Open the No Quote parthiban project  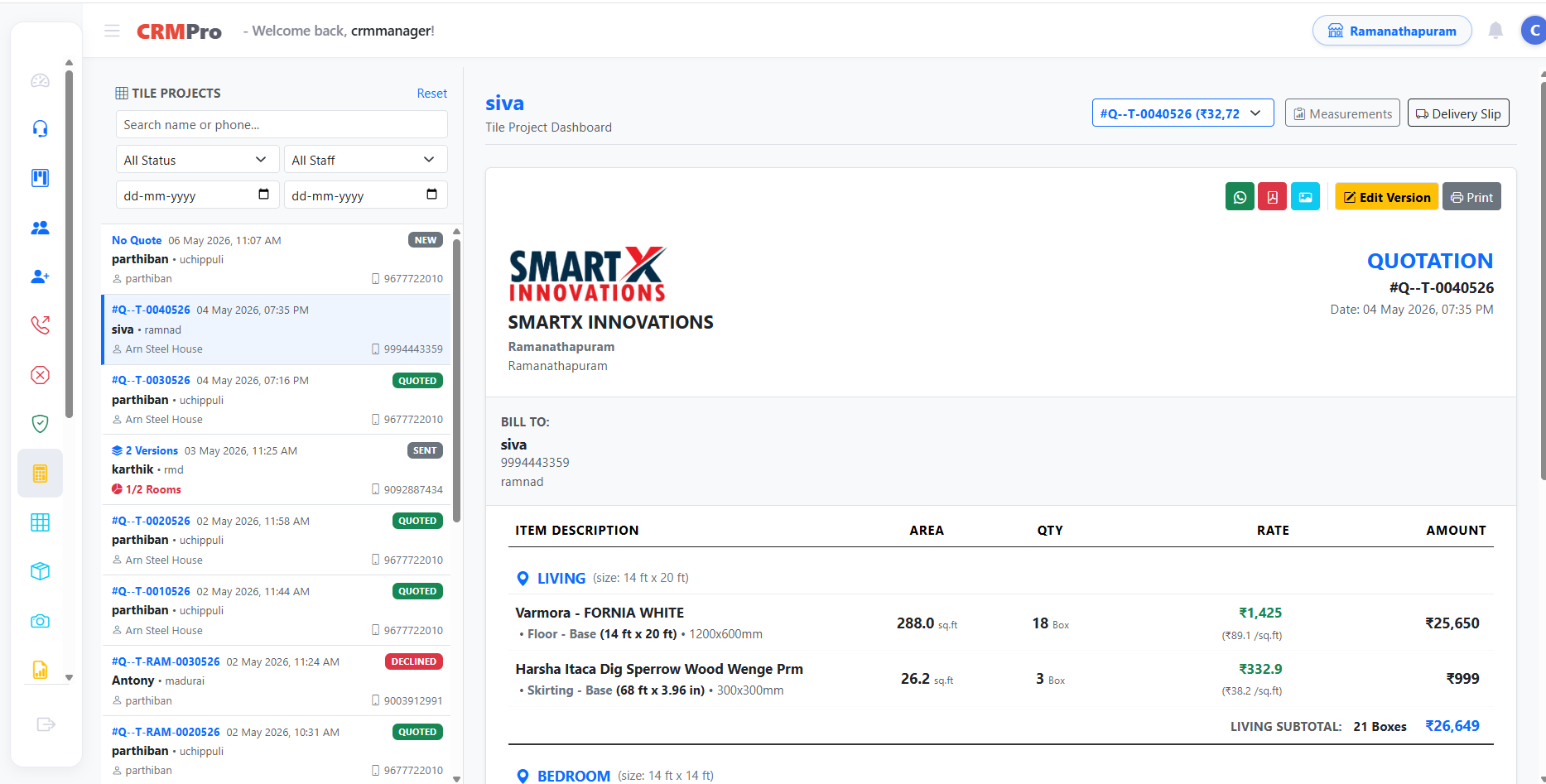point(277,259)
